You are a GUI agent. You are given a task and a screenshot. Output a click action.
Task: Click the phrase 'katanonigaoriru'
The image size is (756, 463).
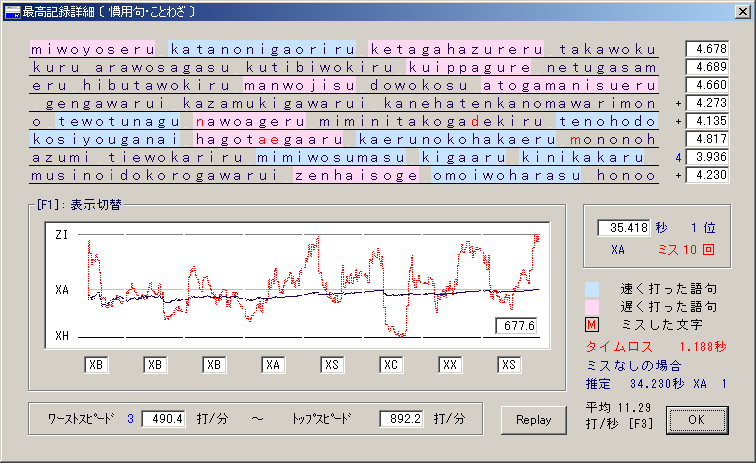pyautogui.click(x=262, y=49)
